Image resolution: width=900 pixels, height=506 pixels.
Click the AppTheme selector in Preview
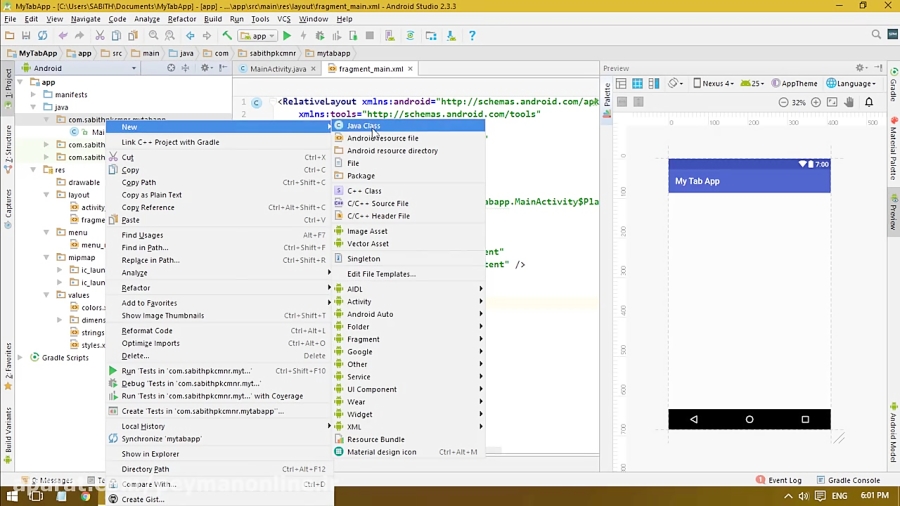[x=795, y=84]
